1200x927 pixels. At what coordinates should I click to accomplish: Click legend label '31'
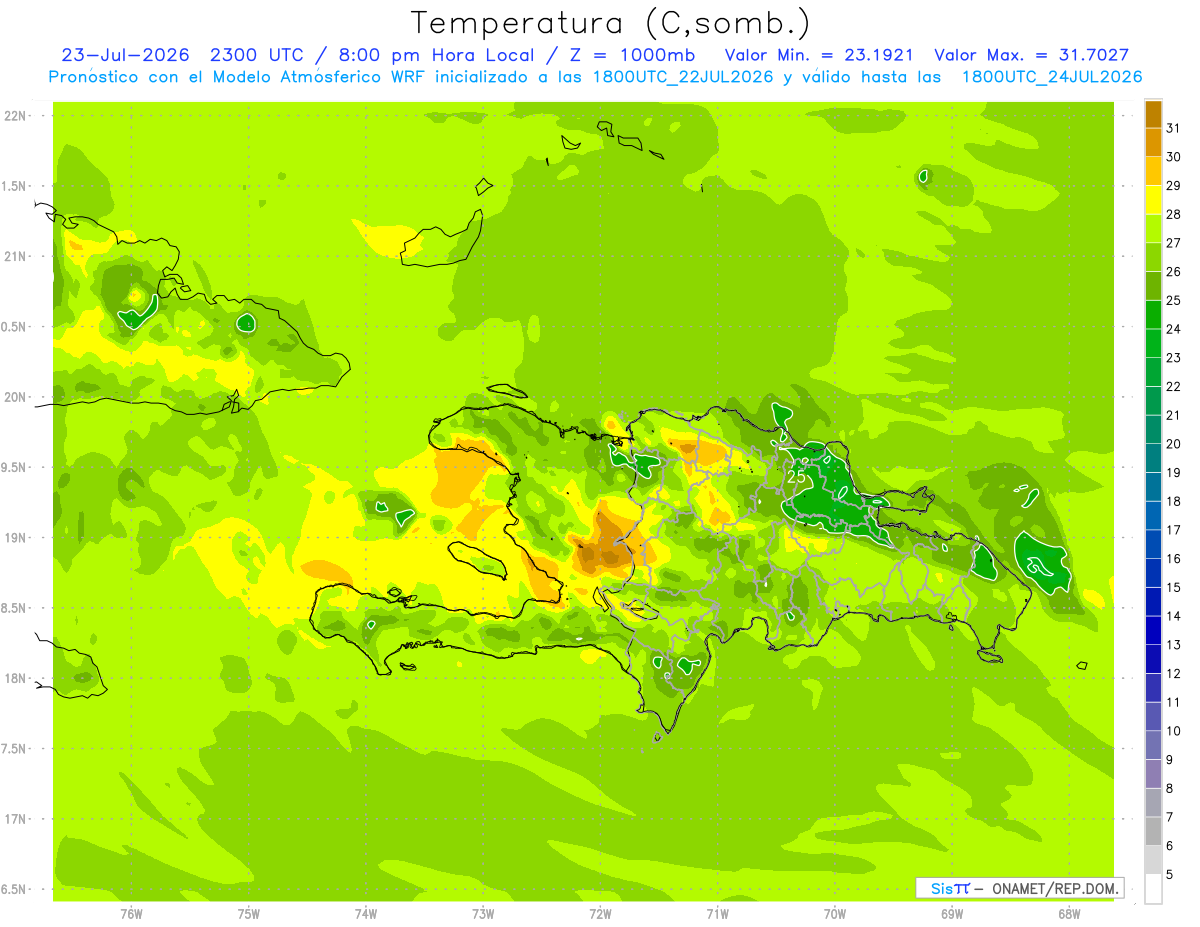(x=1174, y=128)
